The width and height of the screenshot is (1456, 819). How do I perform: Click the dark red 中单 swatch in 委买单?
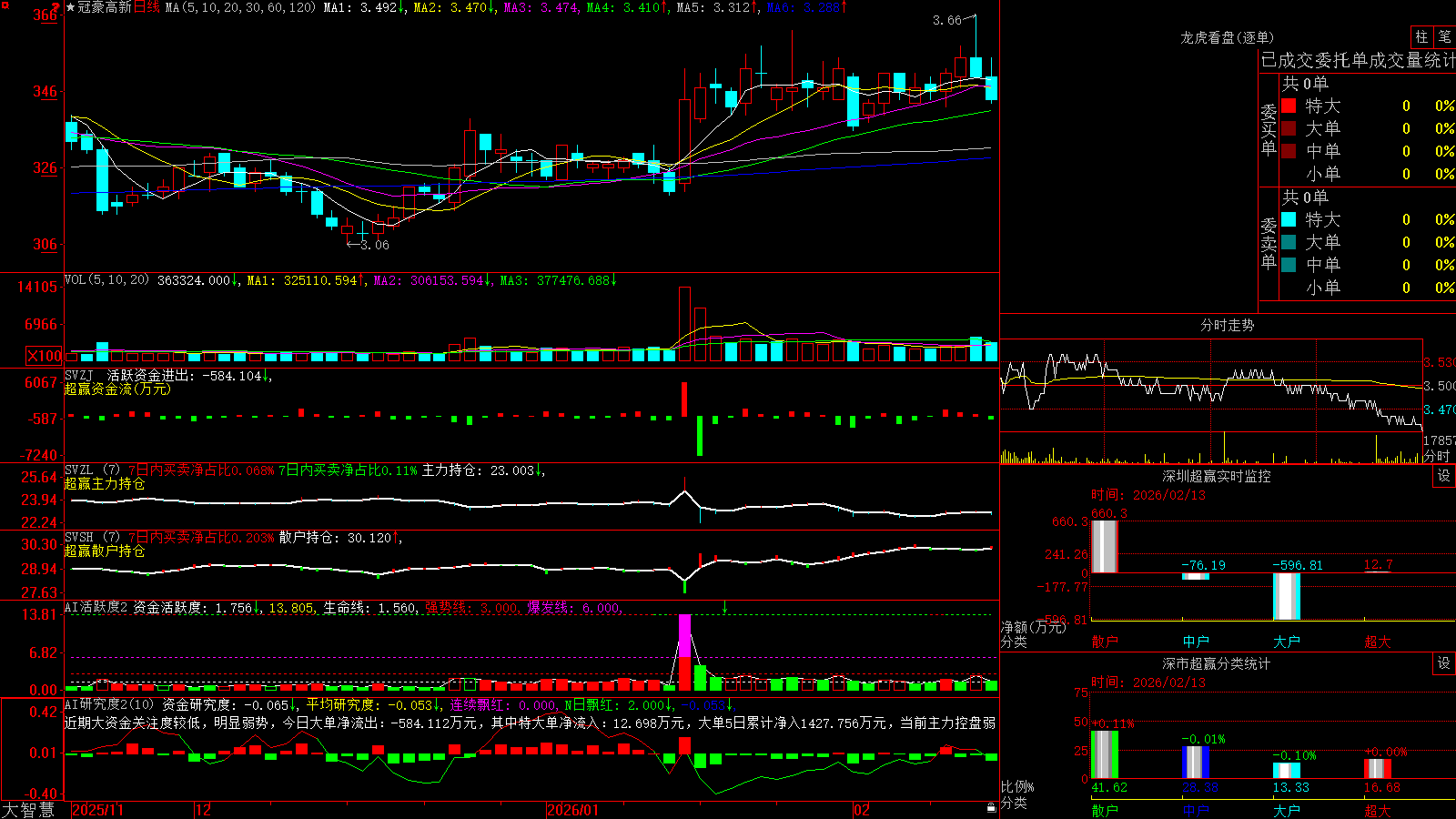click(x=1289, y=151)
